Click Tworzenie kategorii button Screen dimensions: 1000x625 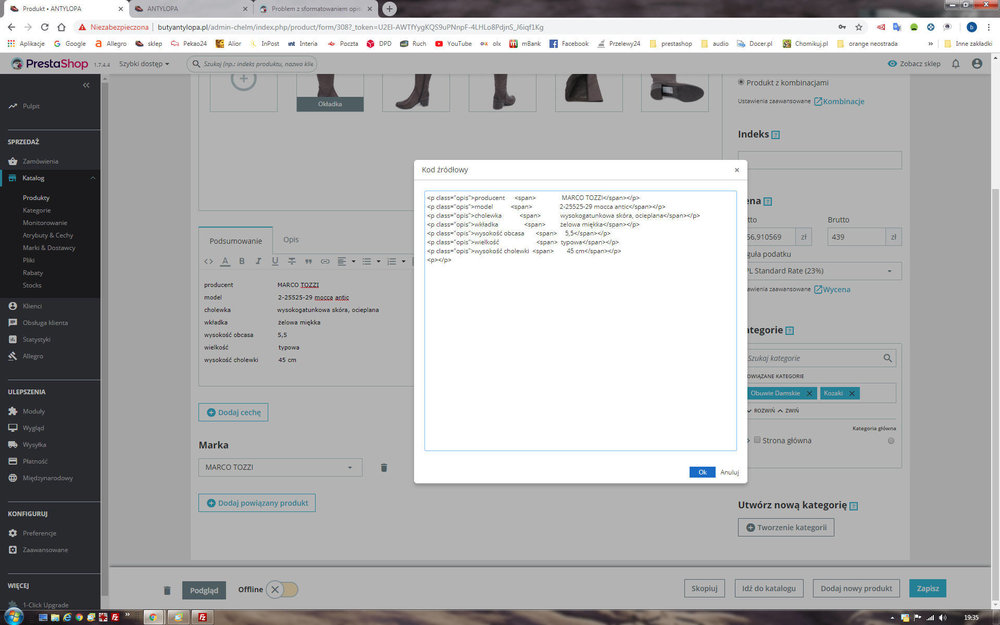point(786,527)
